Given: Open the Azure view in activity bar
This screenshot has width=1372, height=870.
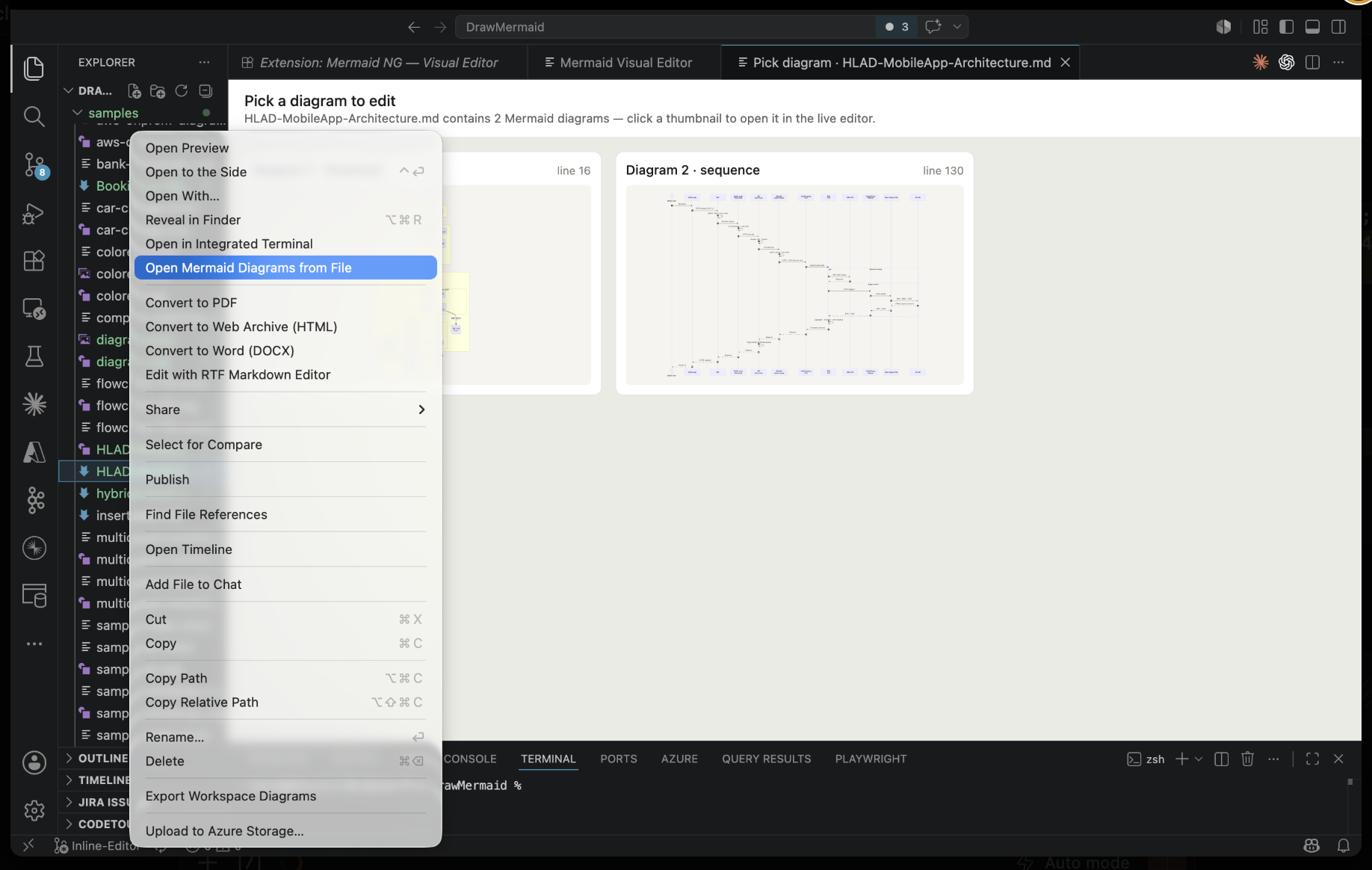Looking at the screenshot, I should point(34,452).
